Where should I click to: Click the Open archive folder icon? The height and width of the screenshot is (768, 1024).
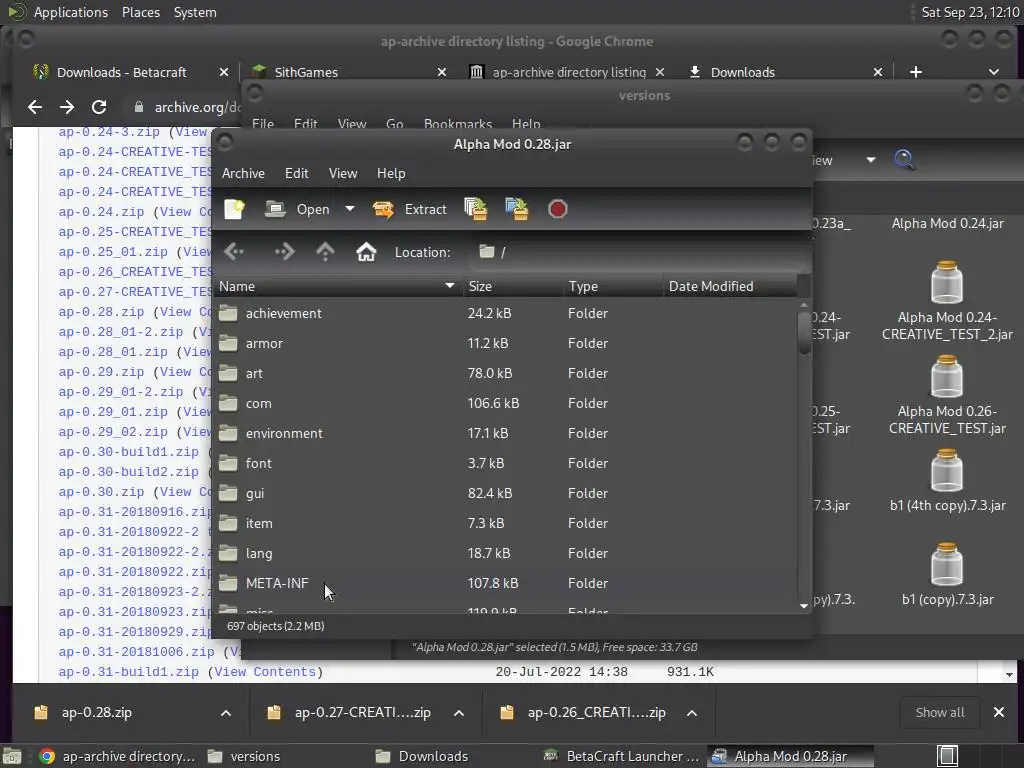275,209
